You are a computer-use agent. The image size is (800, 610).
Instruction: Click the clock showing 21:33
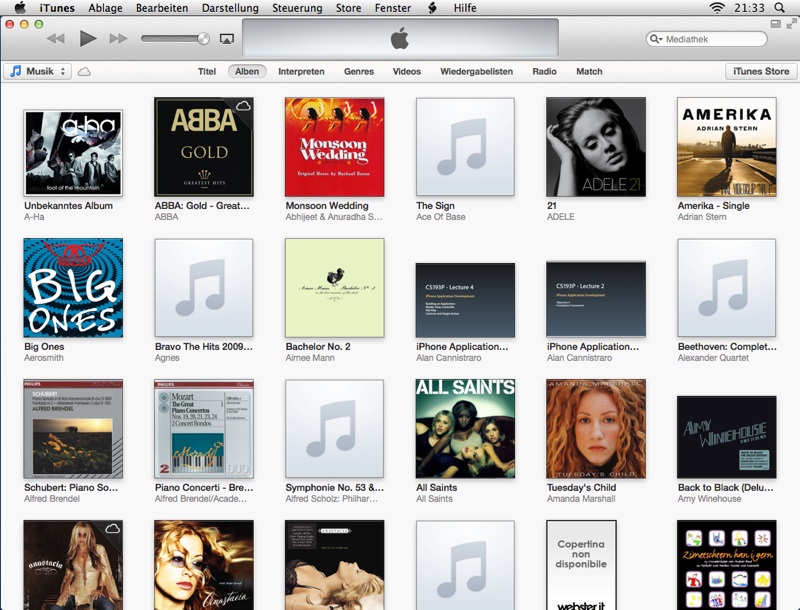749,8
